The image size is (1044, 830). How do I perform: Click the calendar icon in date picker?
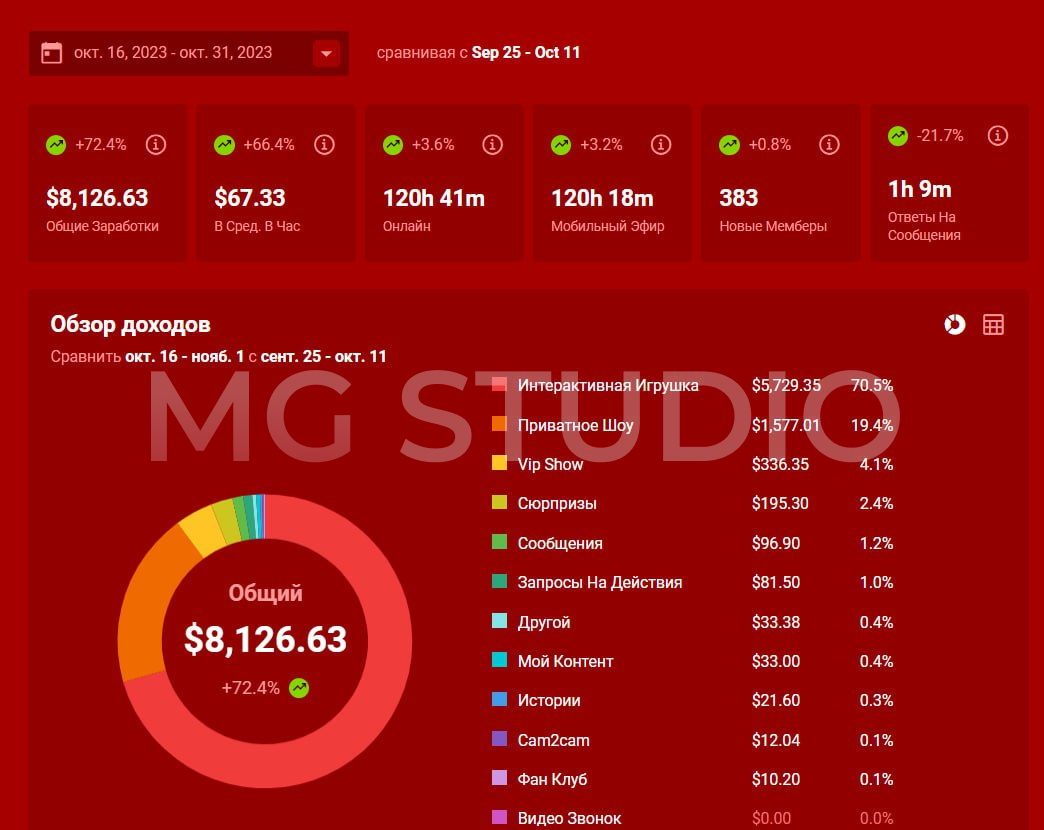[x=52, y=53]
